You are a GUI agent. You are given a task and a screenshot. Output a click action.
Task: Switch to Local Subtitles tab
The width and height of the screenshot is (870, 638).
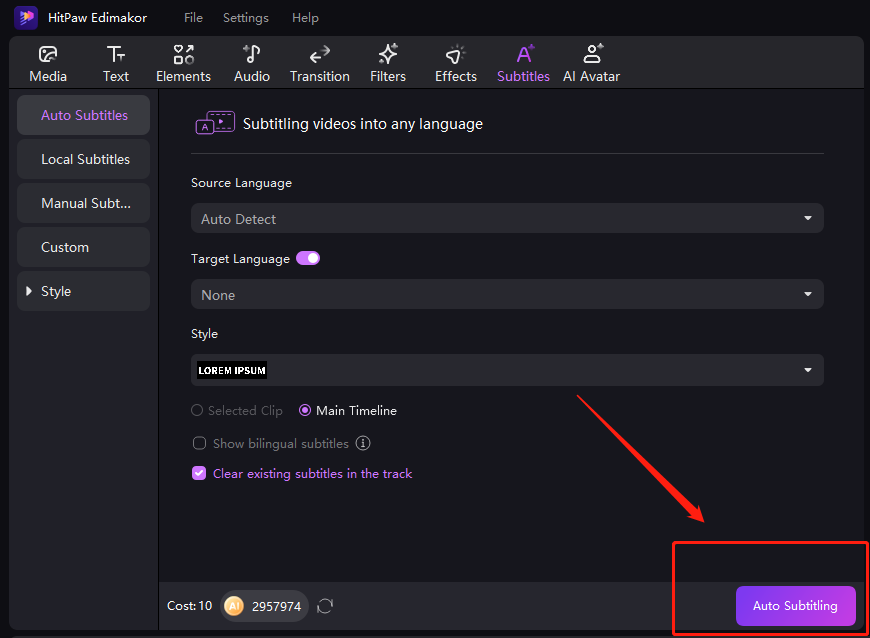click(84, 159)
